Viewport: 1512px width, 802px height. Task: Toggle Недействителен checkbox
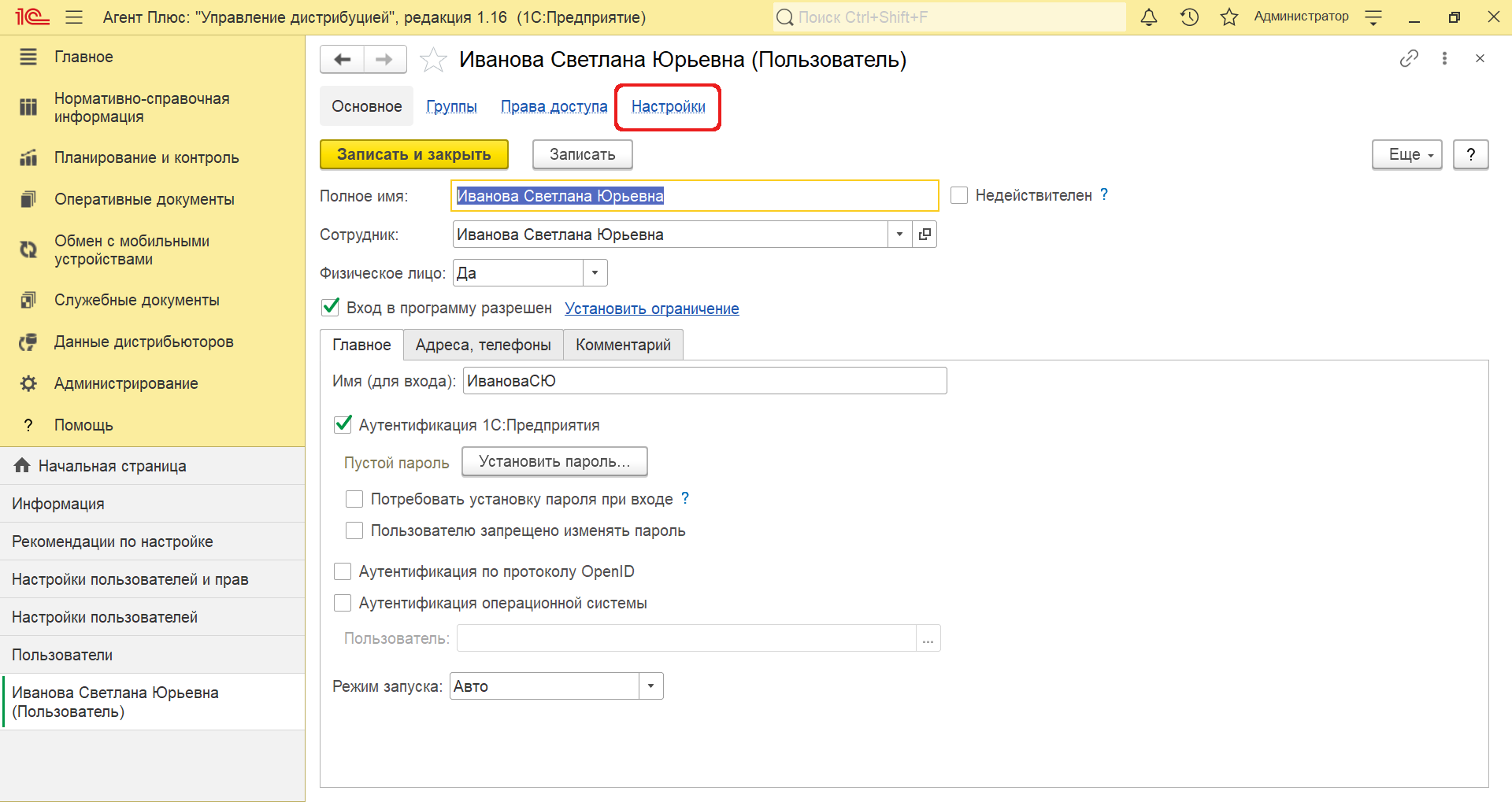coord(959,195)
